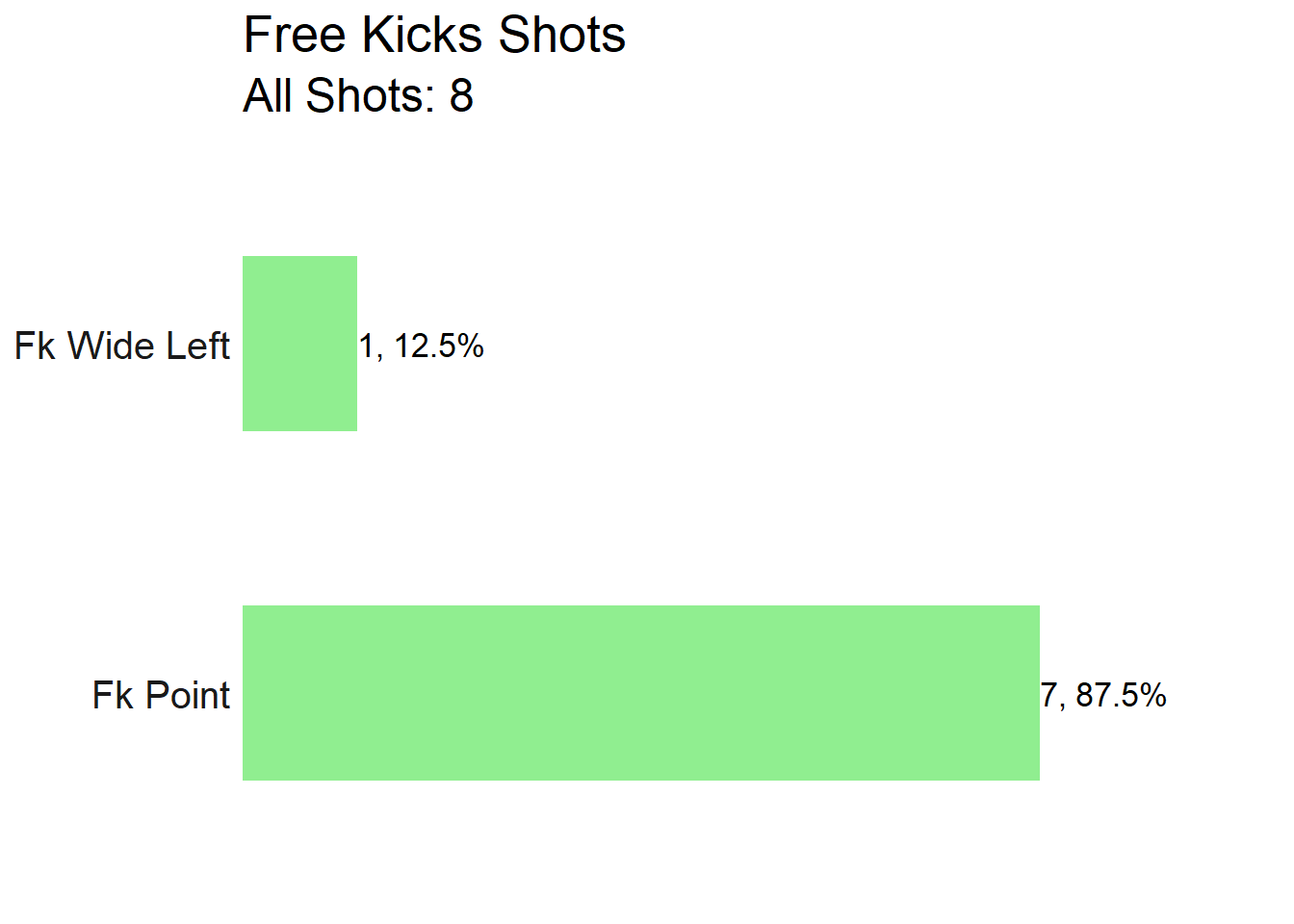Select the 'All Shots: 8' subtitle

[x=358, y=96]
